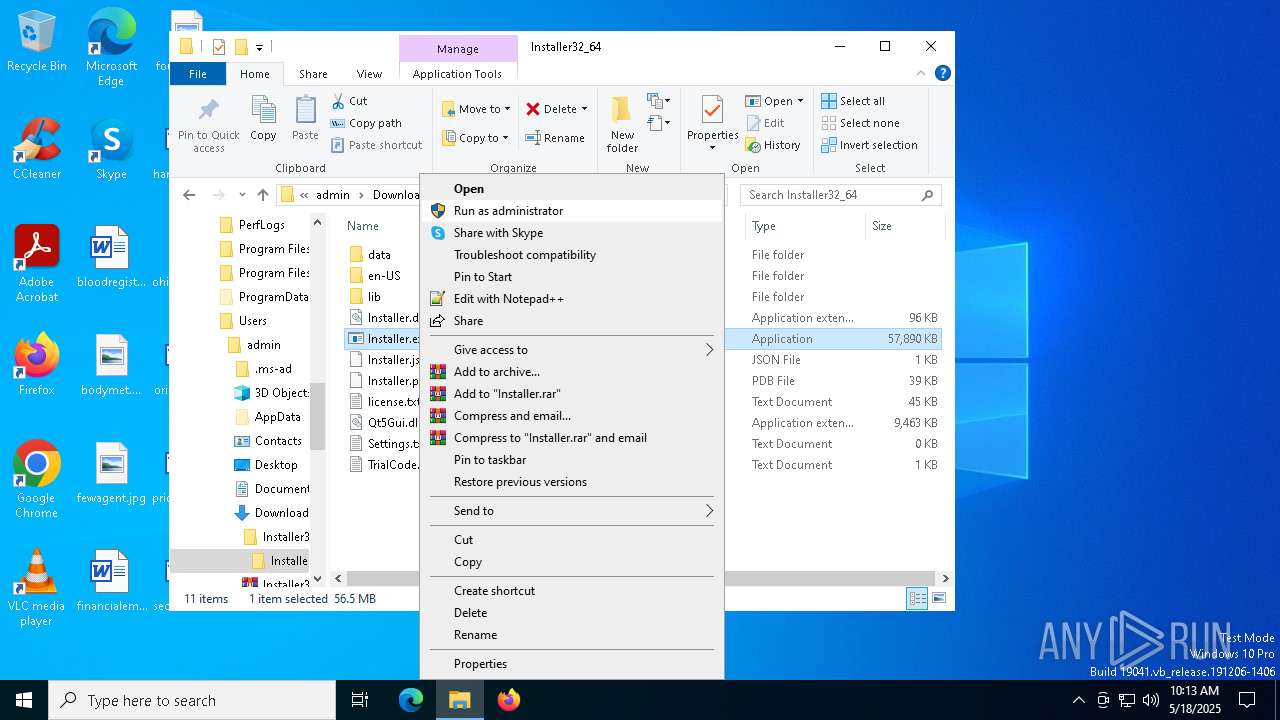Open CCleaner desktop icon
Image resolution: width=1280 pixels, height=720 pixels.
tap(37, 150)
